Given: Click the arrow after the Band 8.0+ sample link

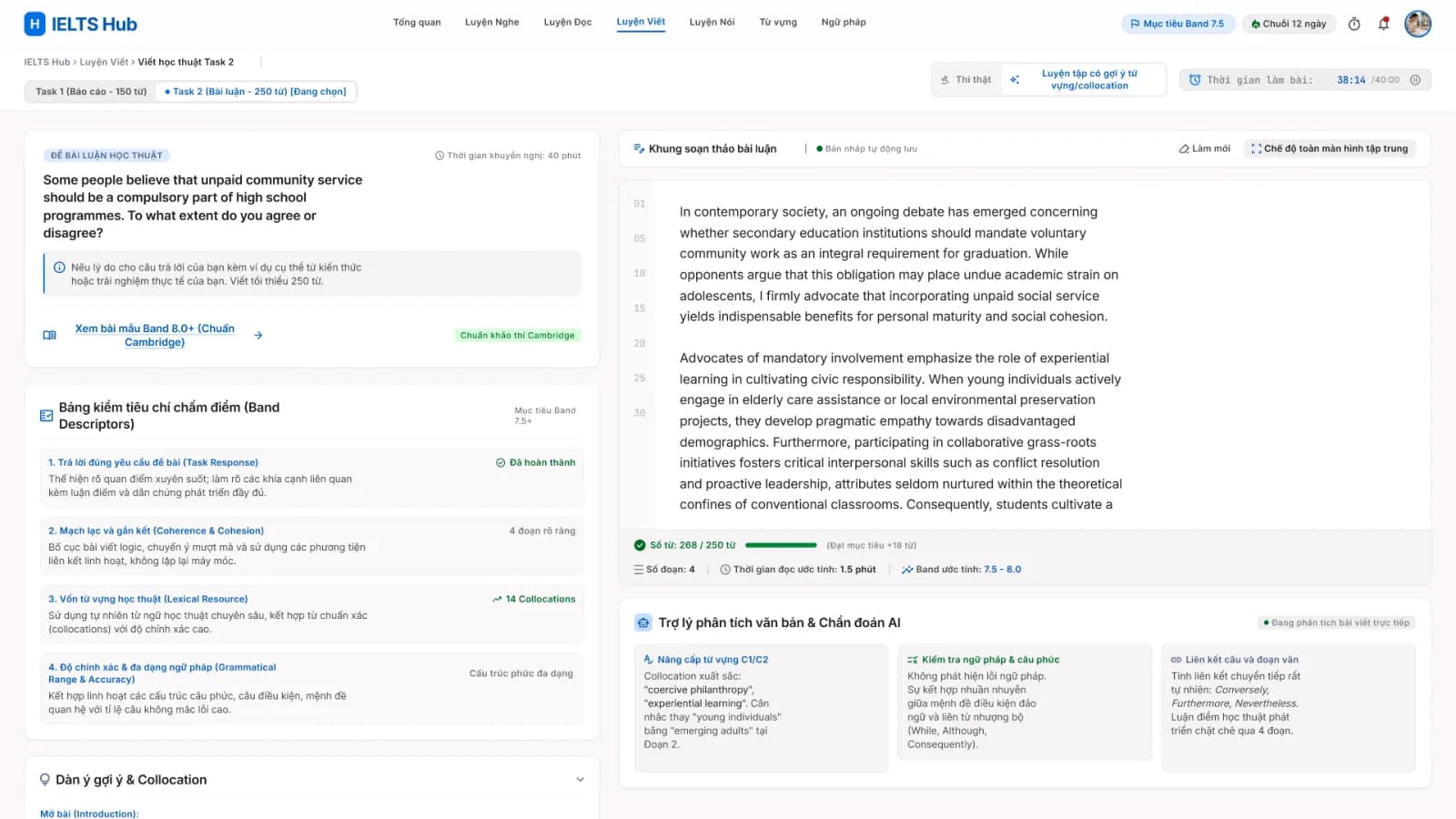Looking at the screenshot, I should click(258, 335).
